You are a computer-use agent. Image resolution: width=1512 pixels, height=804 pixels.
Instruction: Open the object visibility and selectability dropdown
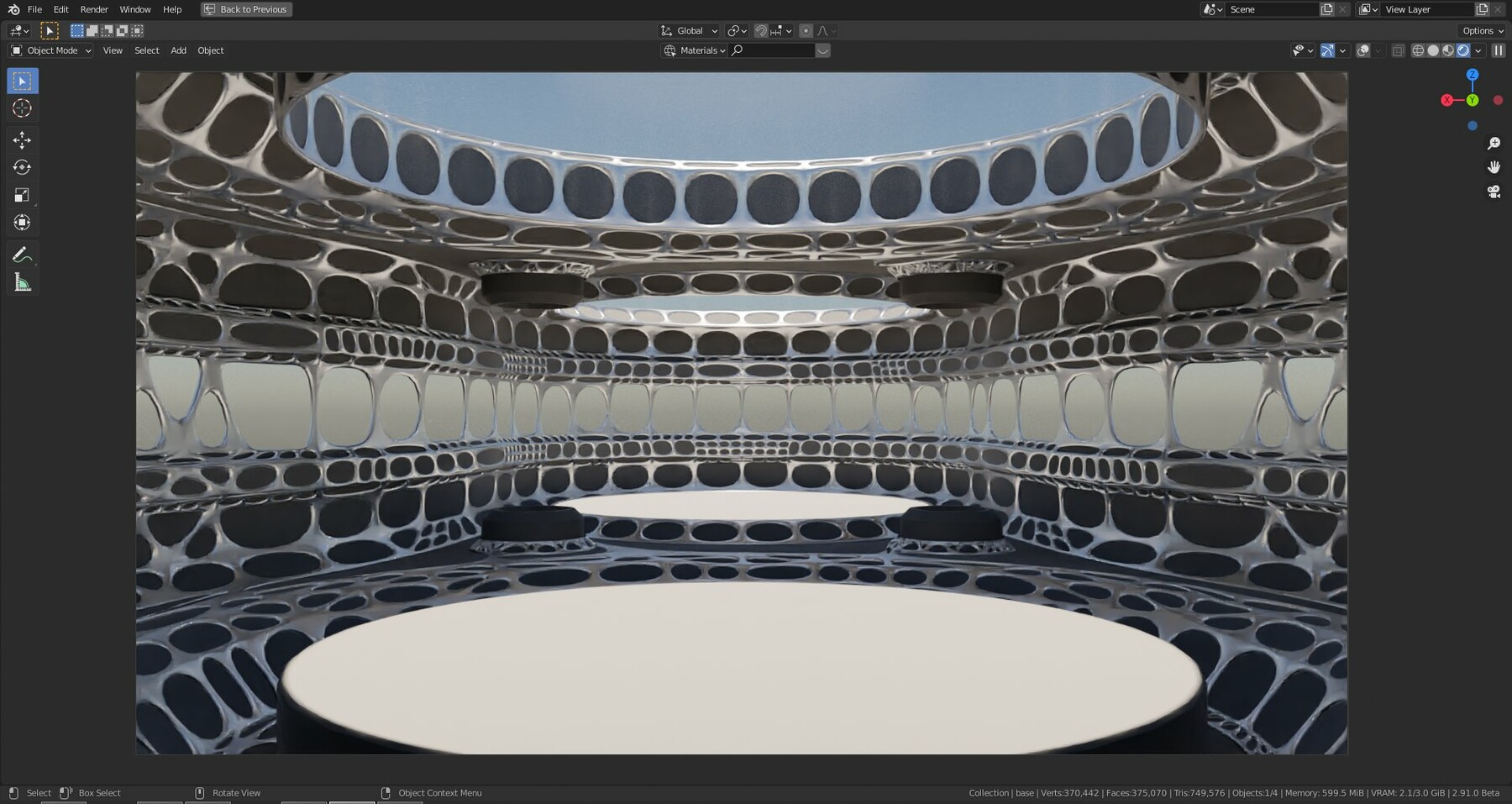pos(1302,50)
